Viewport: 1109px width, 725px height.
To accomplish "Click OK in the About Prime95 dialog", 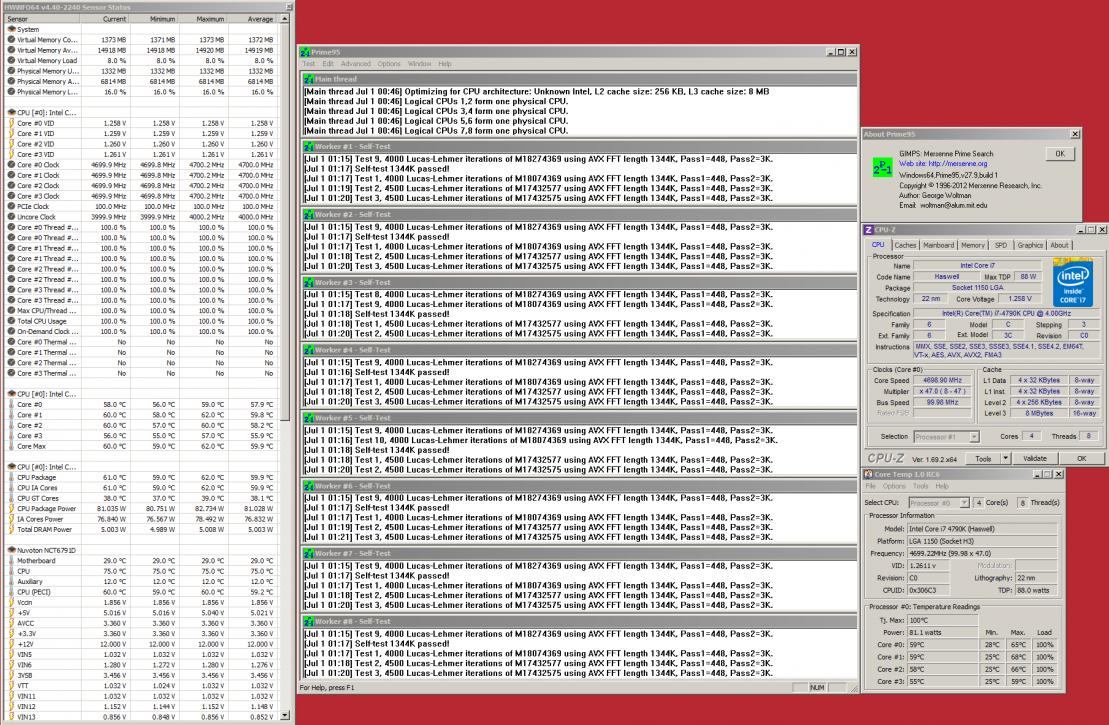I will 1059,153.
